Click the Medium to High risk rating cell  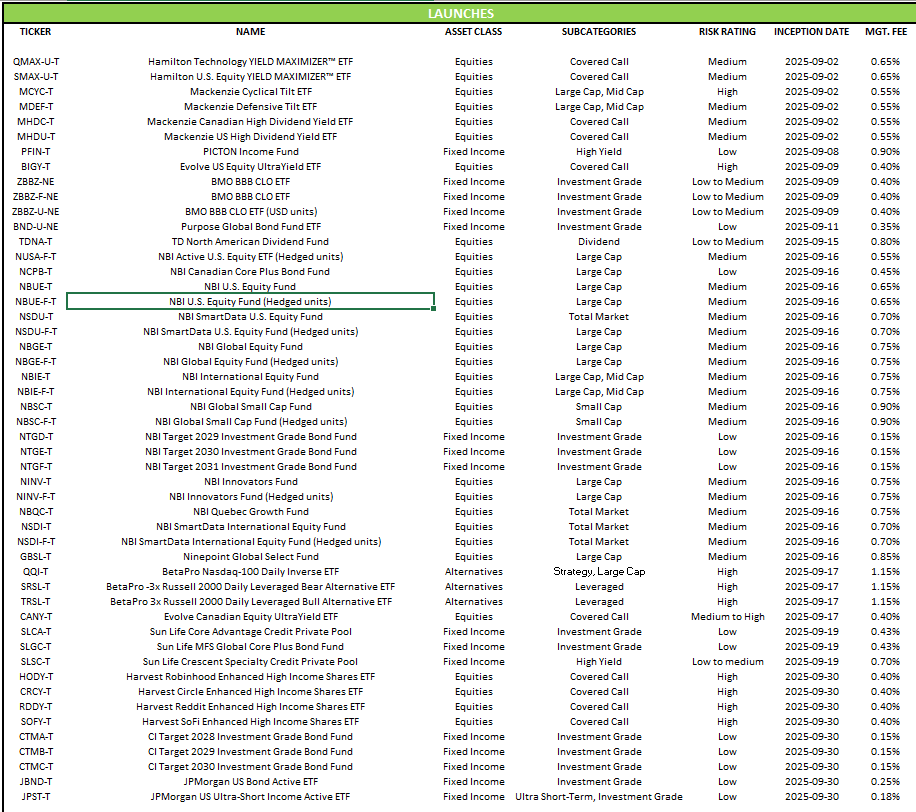(727, 617)
